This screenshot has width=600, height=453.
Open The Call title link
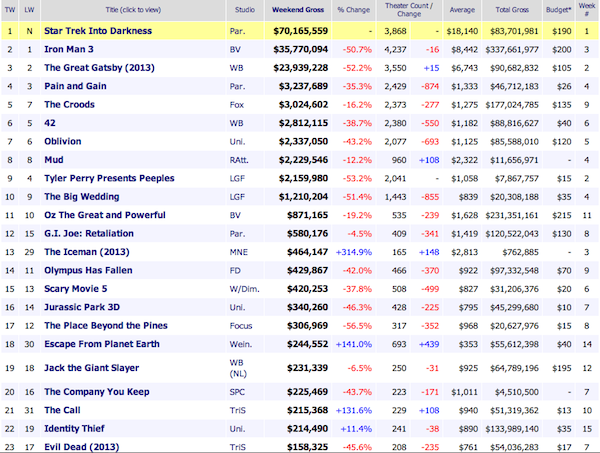click(62, 410)
